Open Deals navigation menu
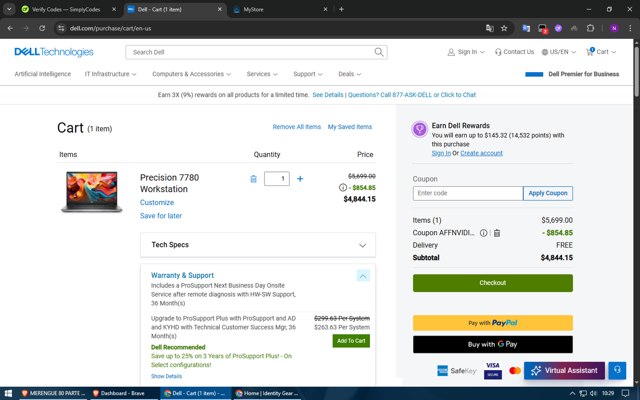640x400 pixels. (x=350, y=74)
